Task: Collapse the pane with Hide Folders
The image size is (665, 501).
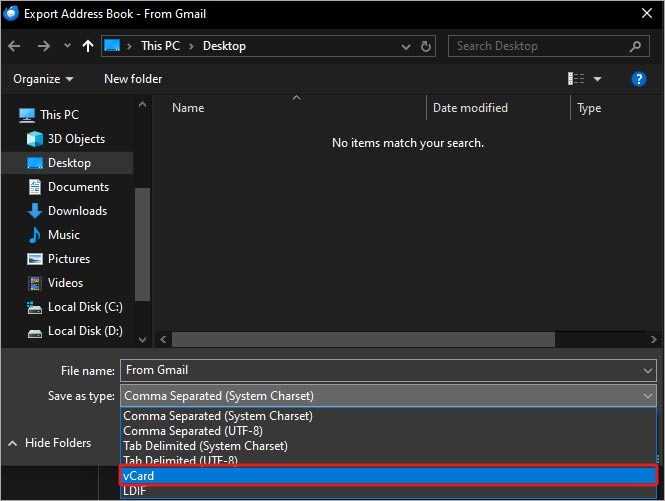Action: (x=50, y=443)
